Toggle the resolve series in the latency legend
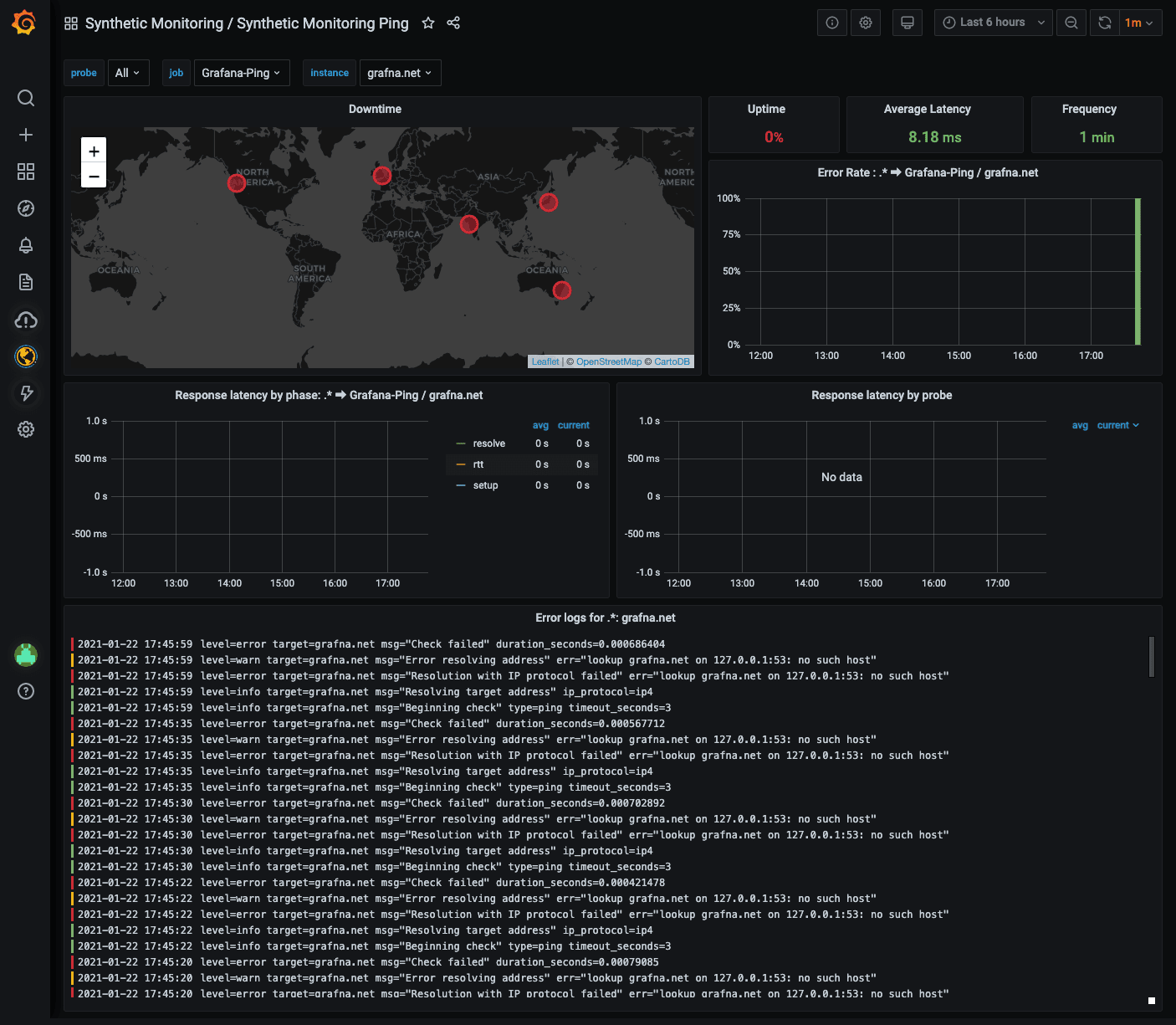 pos(488,443)
